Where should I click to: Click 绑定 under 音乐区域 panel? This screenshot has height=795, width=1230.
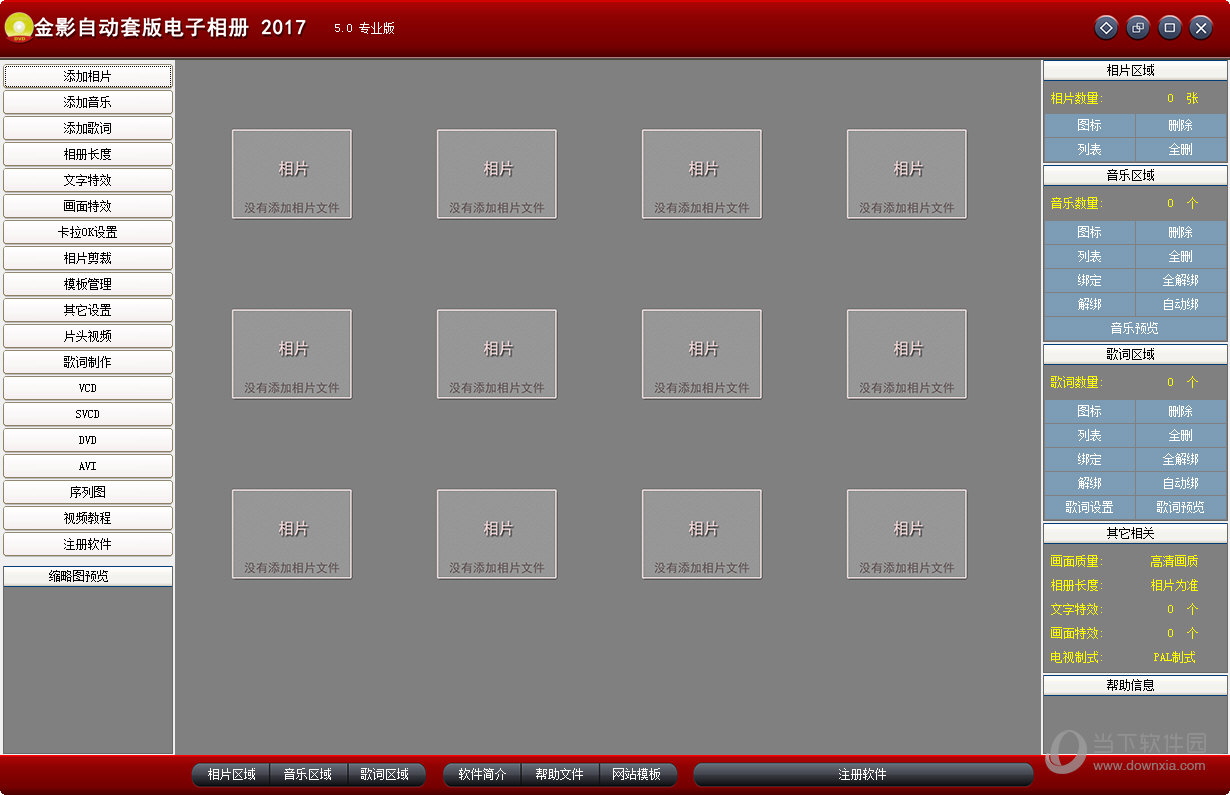coord(1090,280)
